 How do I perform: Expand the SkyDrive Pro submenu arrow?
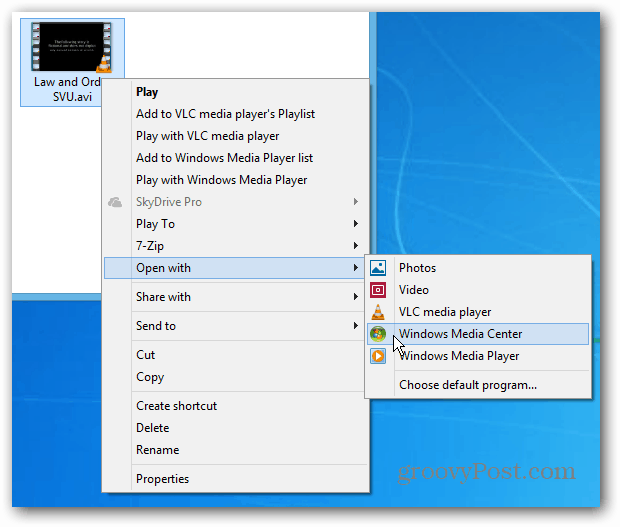356,202
